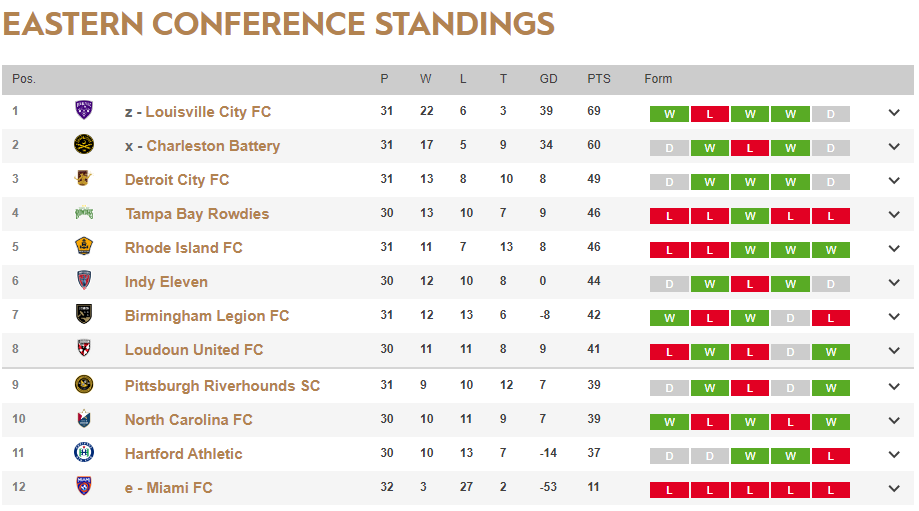Click the Indy Eleven crest icon
The height and width of the screenshot is (511, 919).
pos(84,281)
